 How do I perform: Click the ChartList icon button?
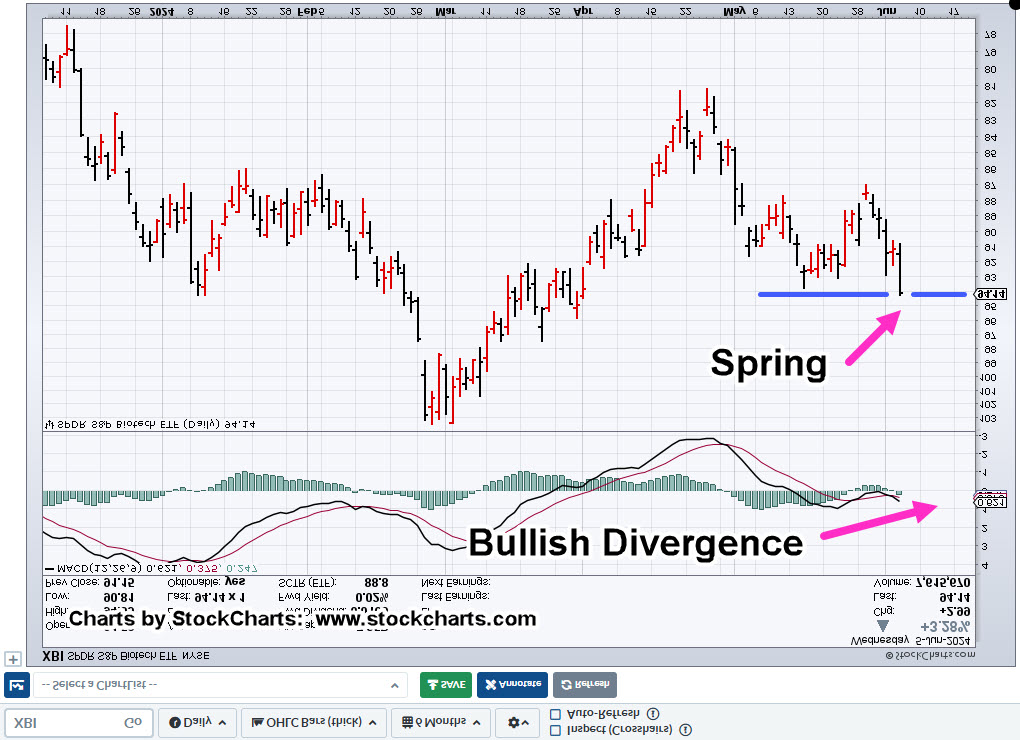click(x=16, y=685)
